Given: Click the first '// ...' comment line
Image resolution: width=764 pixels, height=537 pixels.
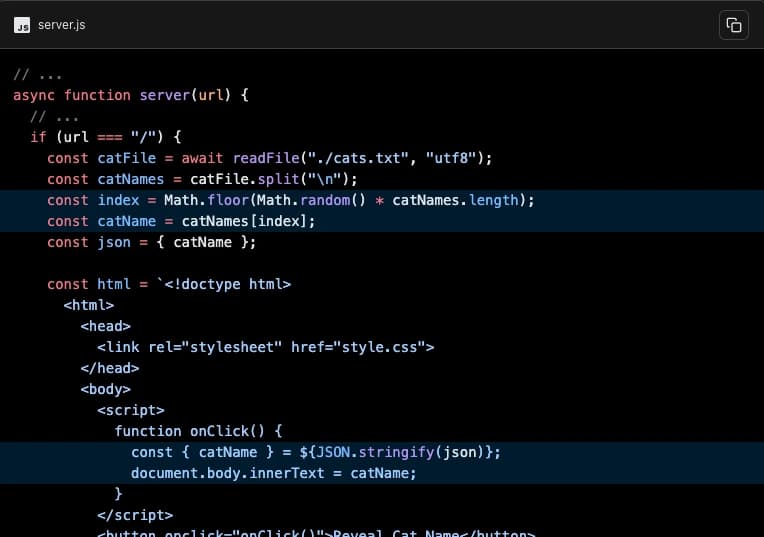Looking at the screenshot, I should 38,75.
